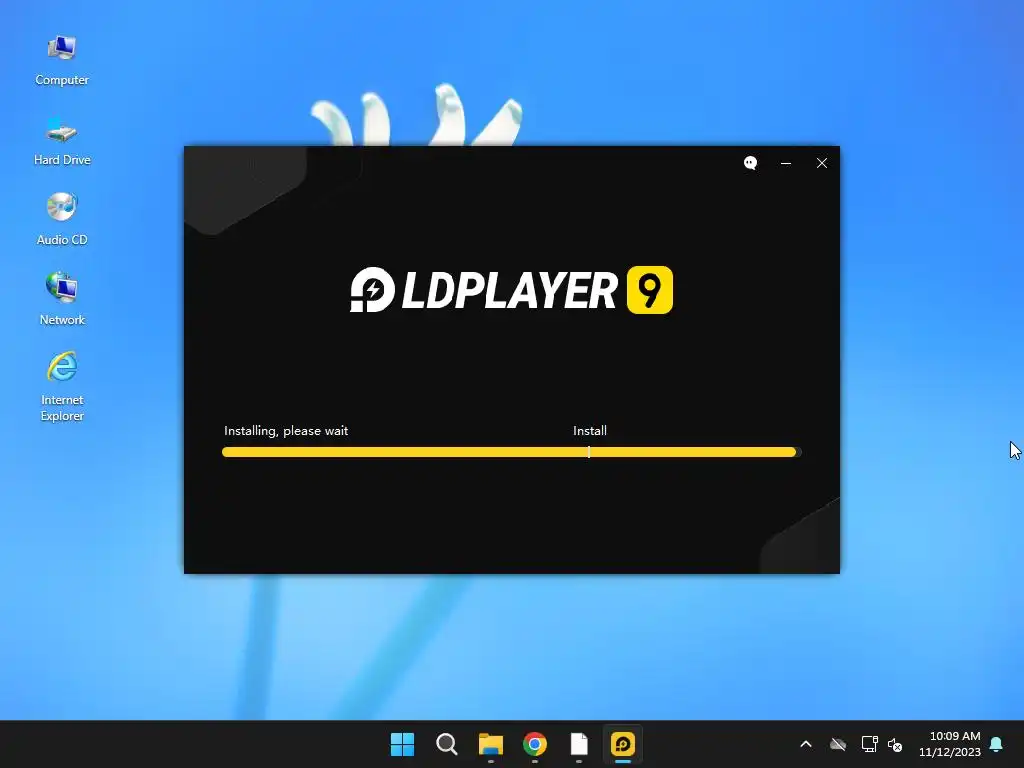Select the Hard Drive desktop icon
Image resolution: width=1024 pixels, height=768 pixels.
point(62,140)
